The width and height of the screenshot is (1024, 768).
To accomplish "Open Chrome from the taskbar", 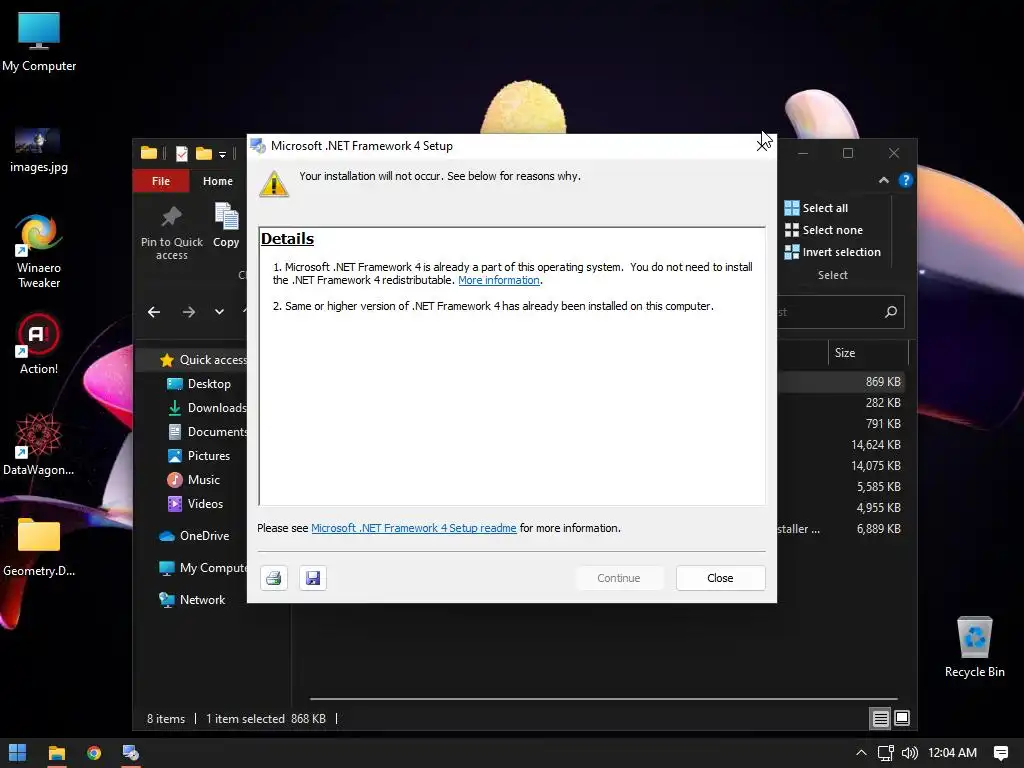I will click(x=94, y=753).
